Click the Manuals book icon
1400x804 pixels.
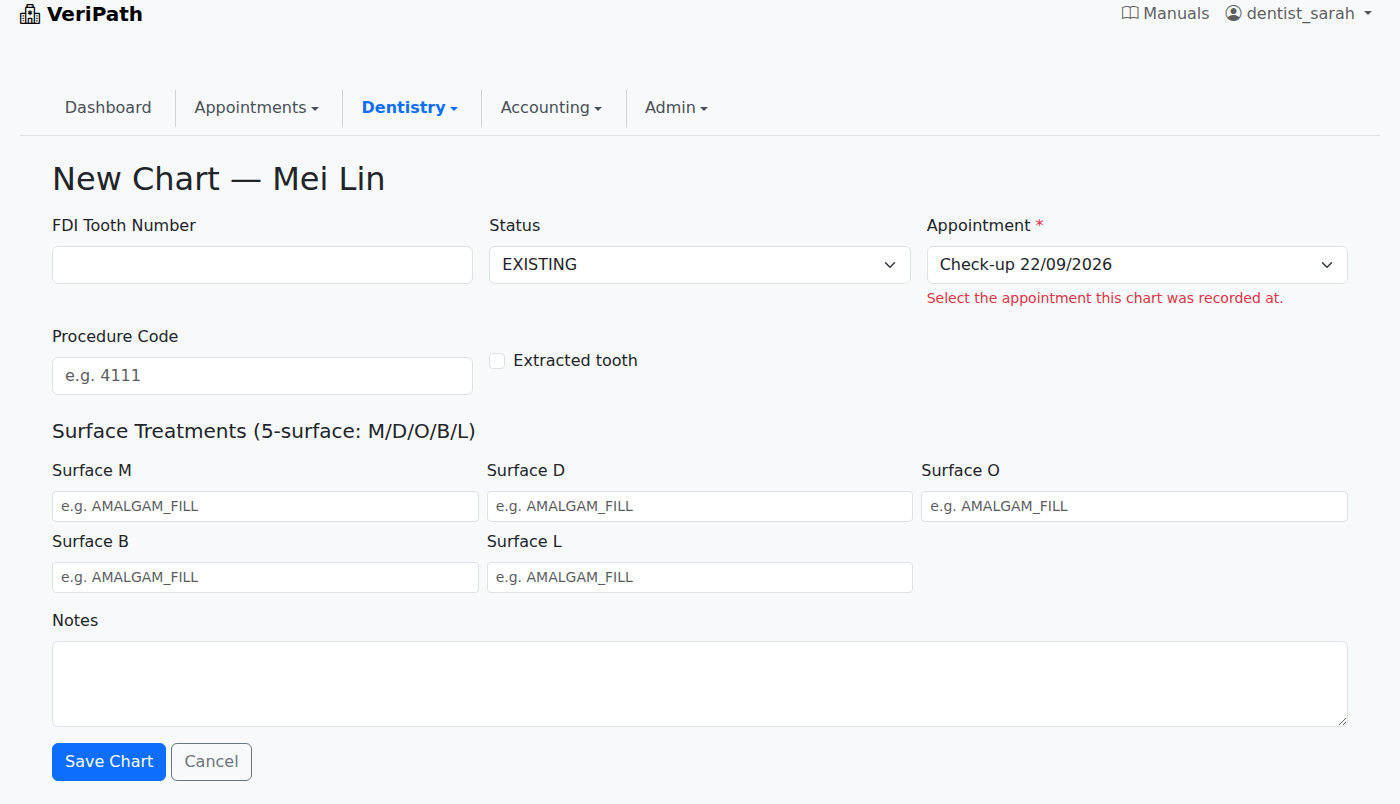click(1130, 14)
